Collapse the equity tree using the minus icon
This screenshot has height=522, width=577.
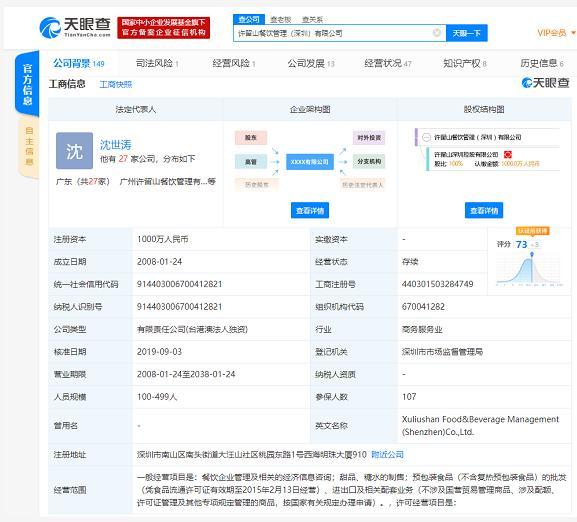426,137
